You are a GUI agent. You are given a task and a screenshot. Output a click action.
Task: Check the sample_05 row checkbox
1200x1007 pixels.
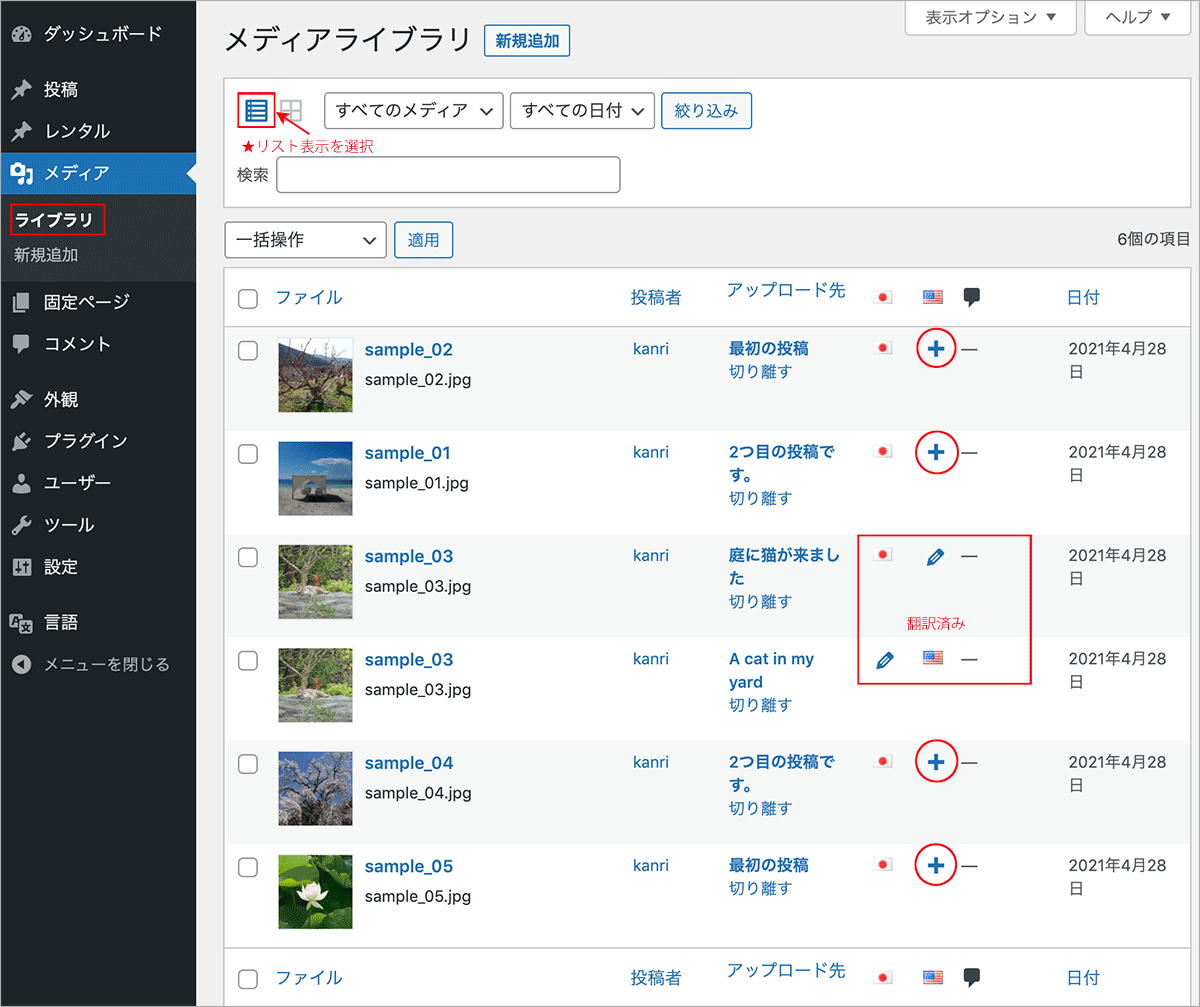click(x=248, y=867)
